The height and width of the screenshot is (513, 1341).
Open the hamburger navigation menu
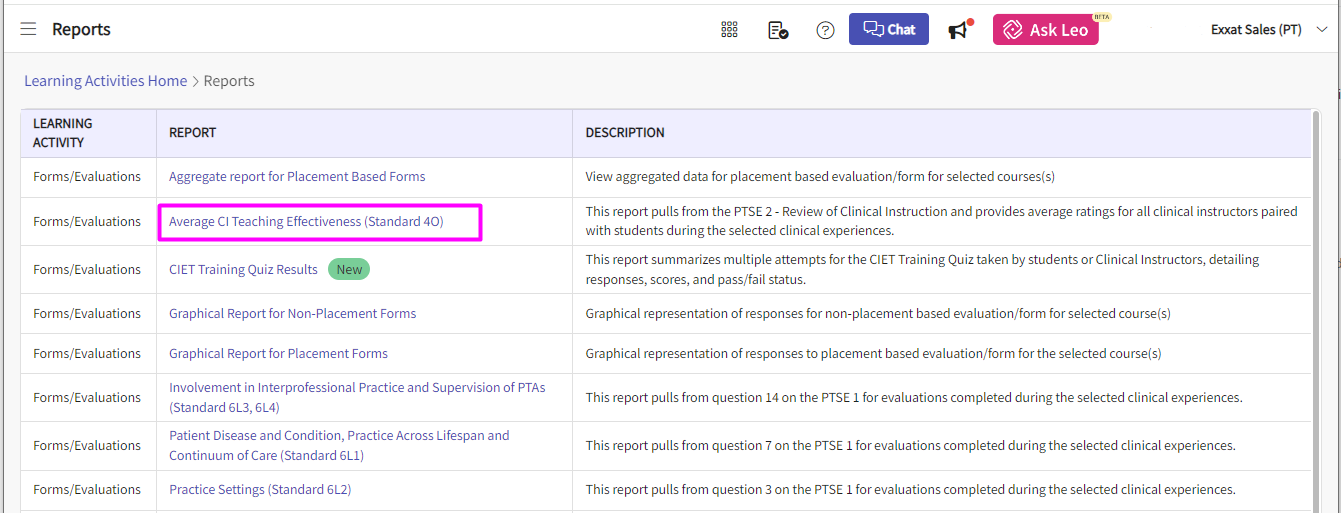click(x=28, y=30)
